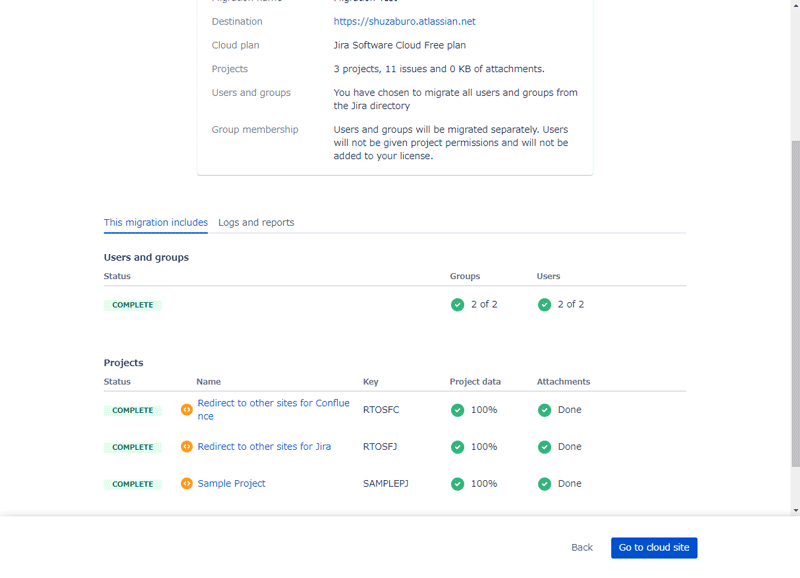Click the SAMPLEPJ project key
Image resolution: width=800 pixels, height=578 pixels.
click(386, 484)
